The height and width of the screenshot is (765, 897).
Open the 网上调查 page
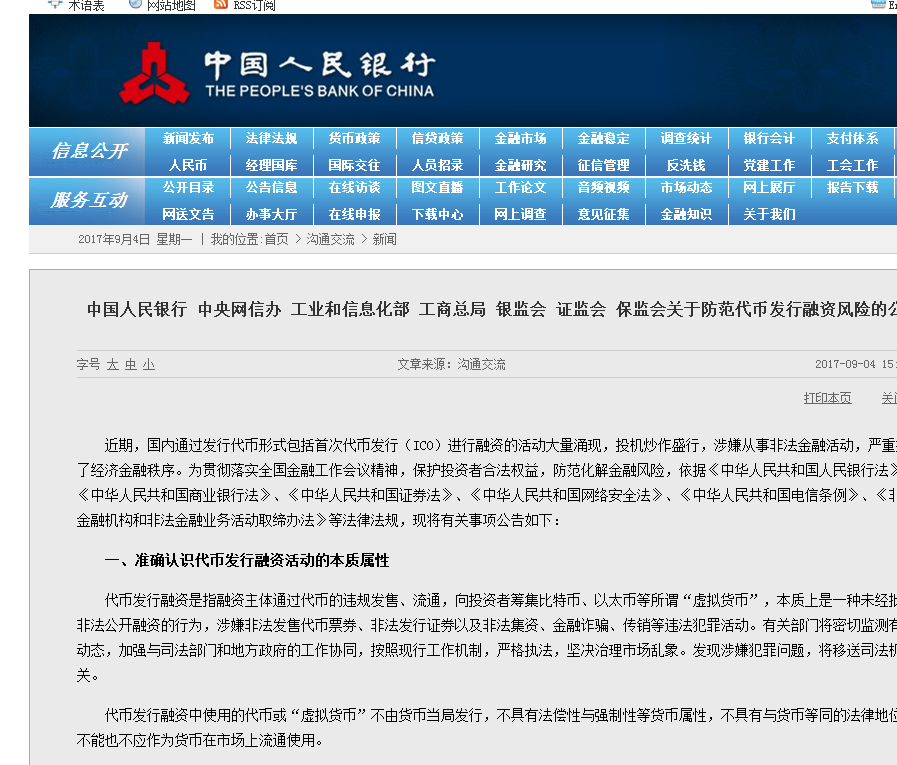tap(521, 215)
